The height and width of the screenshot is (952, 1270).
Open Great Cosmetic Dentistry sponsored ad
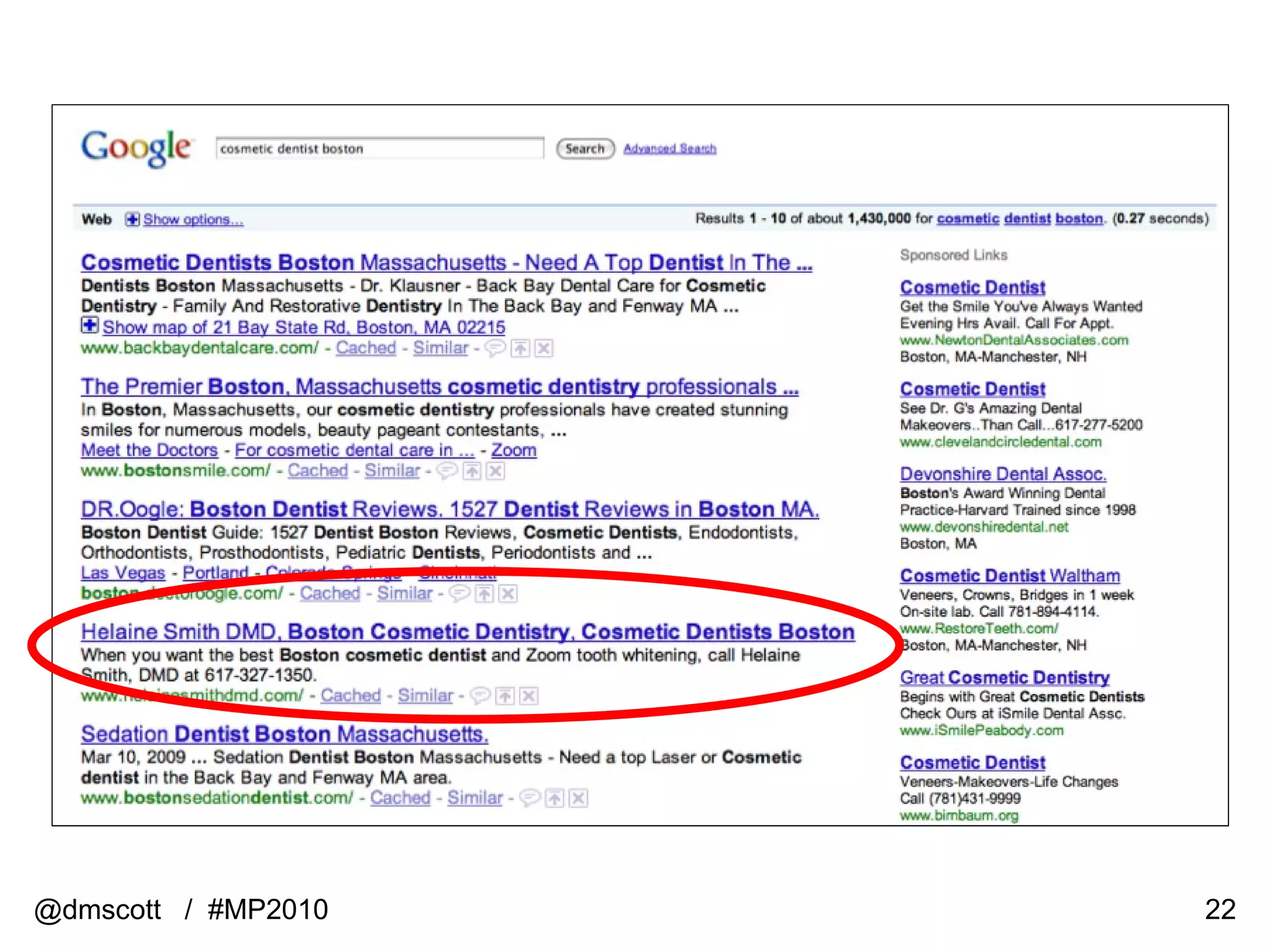pos(1005,677)
